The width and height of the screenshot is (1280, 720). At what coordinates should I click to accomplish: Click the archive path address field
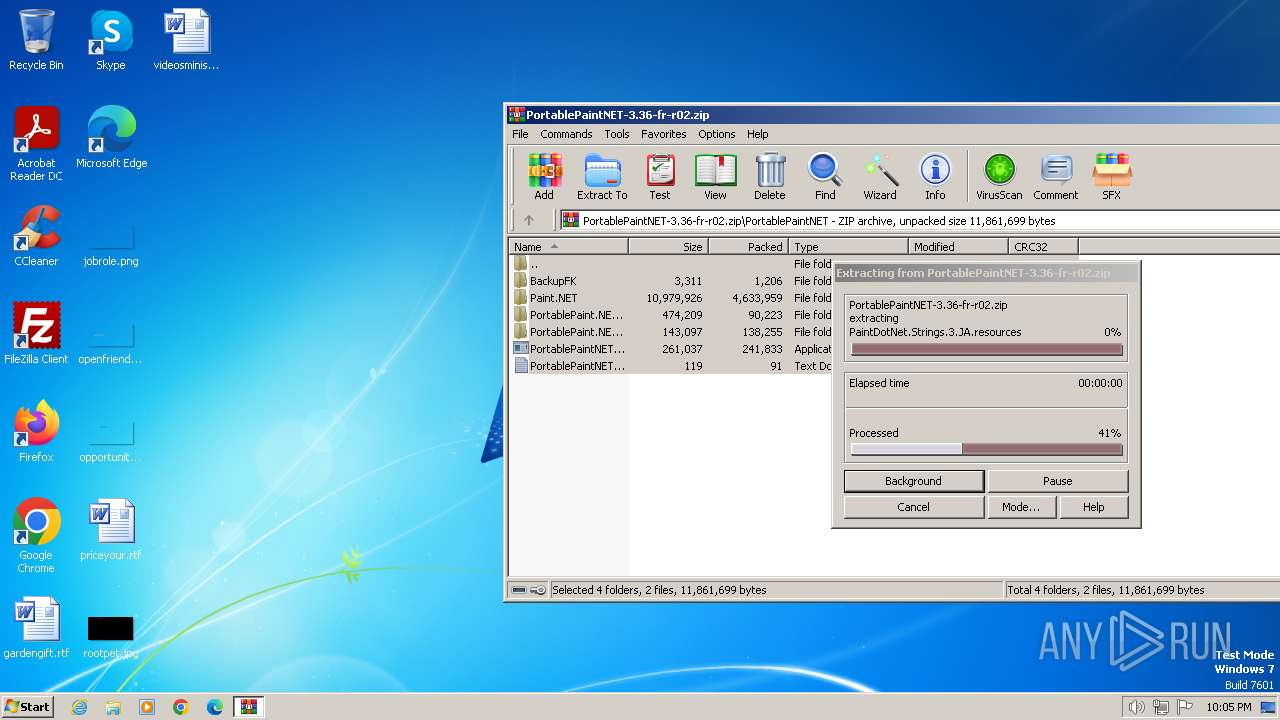pos(918,221)
